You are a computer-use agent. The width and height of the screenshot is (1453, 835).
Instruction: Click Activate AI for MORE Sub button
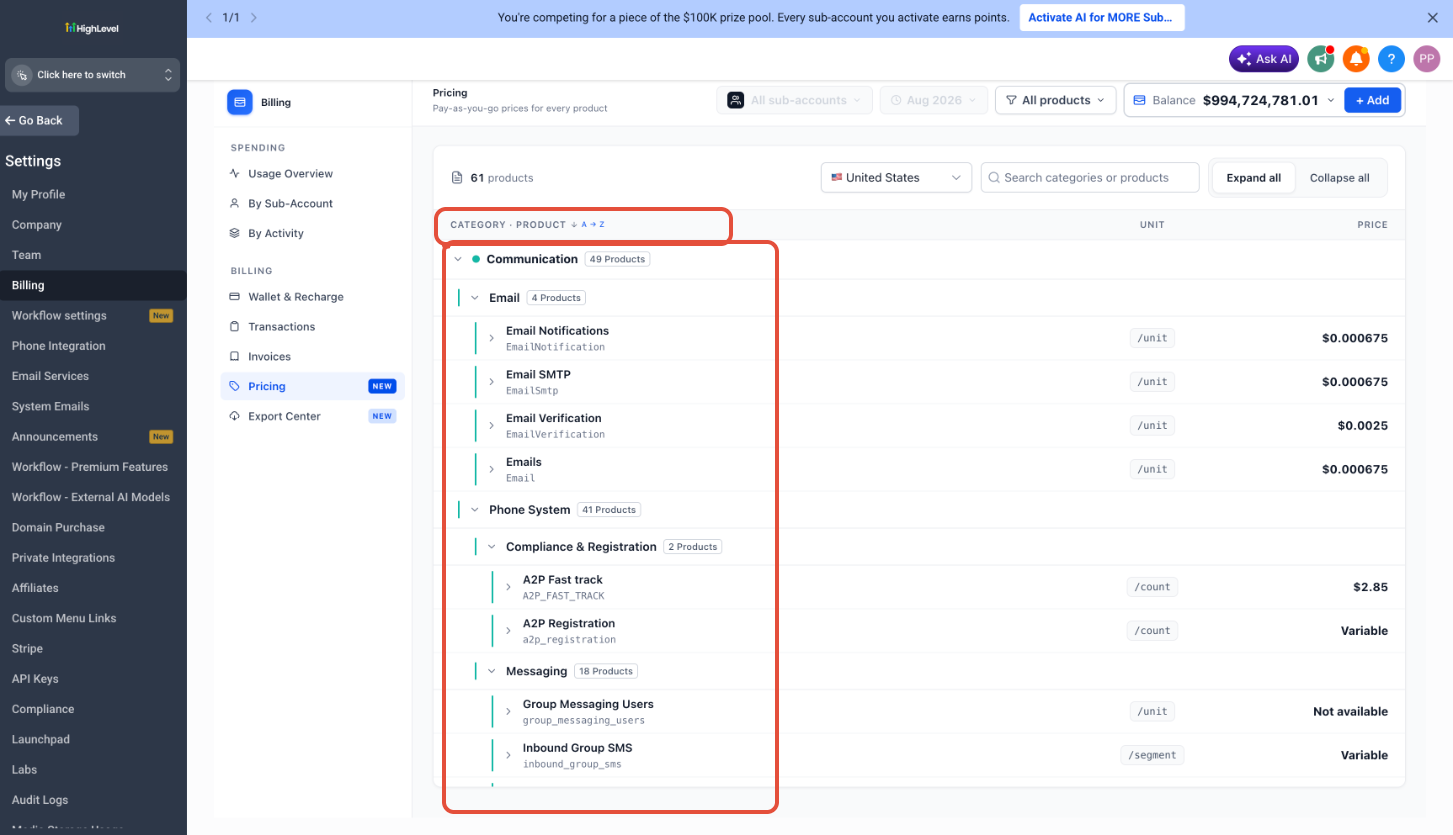click(1102, 18)
